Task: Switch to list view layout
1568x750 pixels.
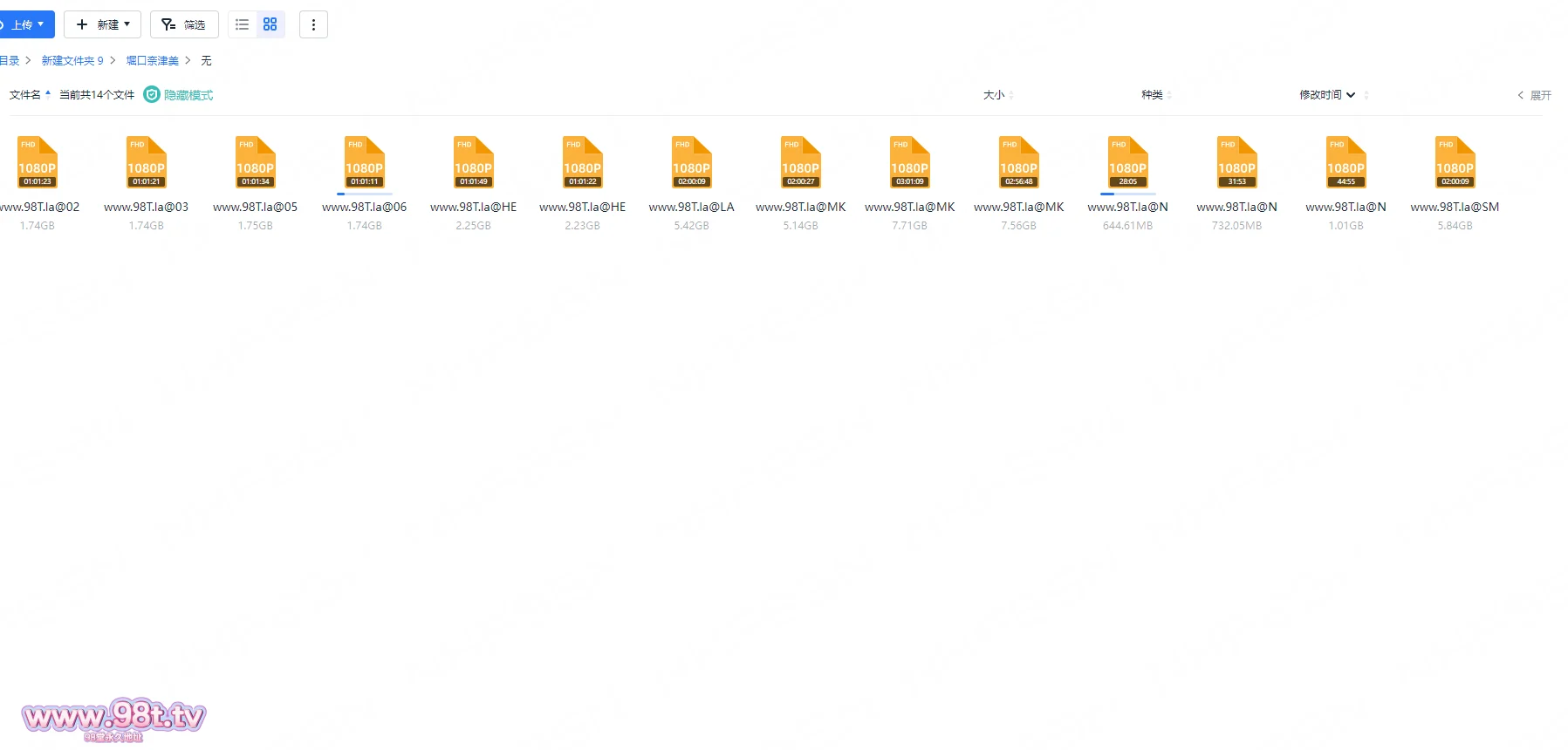Action: click(243, 24)
